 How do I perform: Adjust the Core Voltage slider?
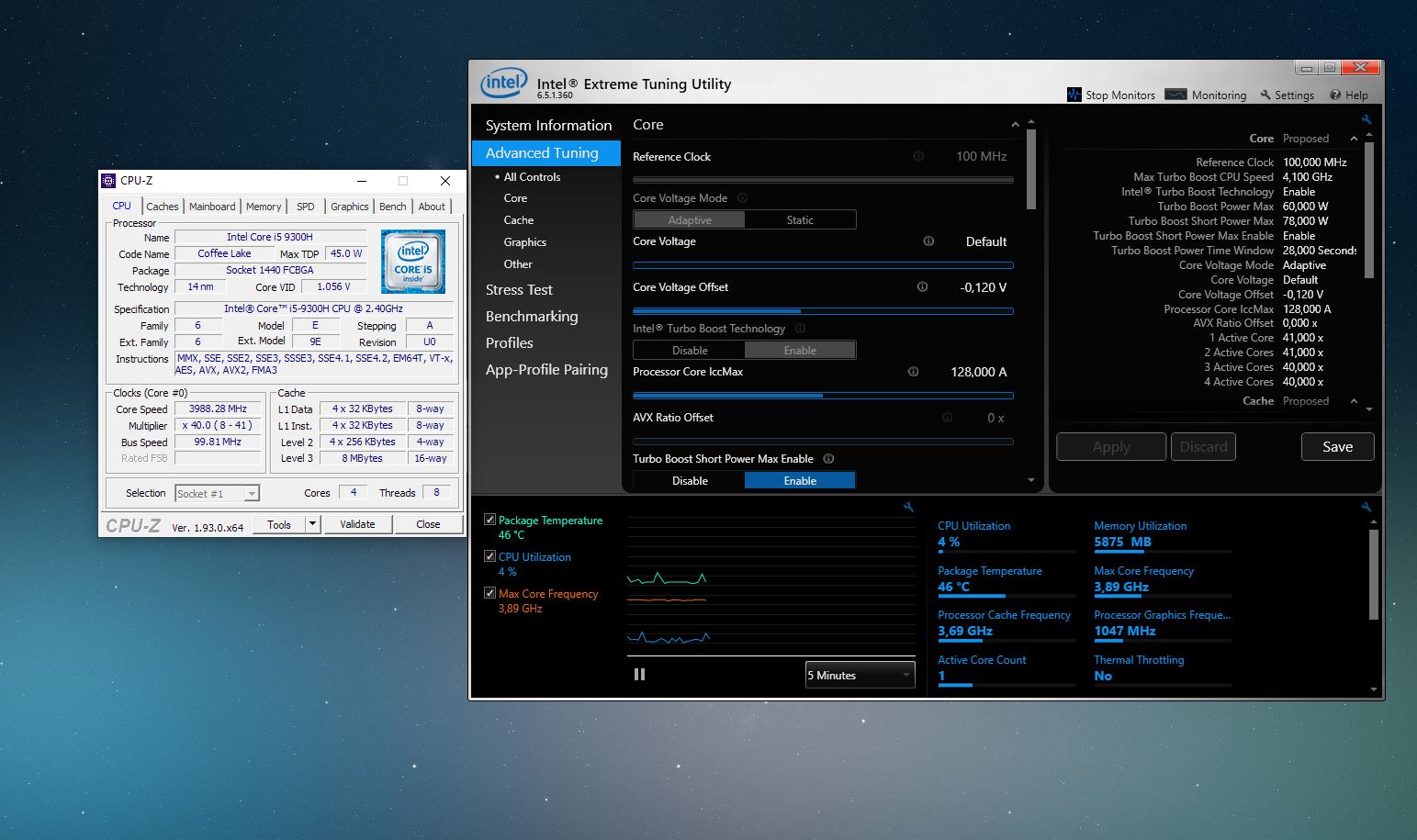(x=823, y=265)
